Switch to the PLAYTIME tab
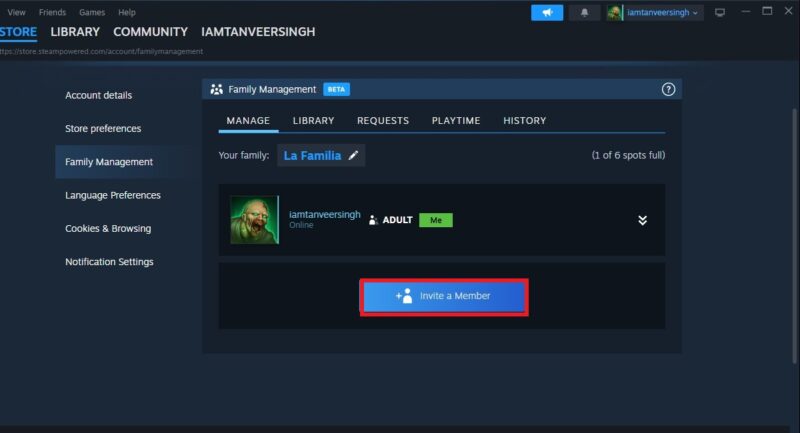This screenshot has height=433, width=800. click(x=456, y=121)
